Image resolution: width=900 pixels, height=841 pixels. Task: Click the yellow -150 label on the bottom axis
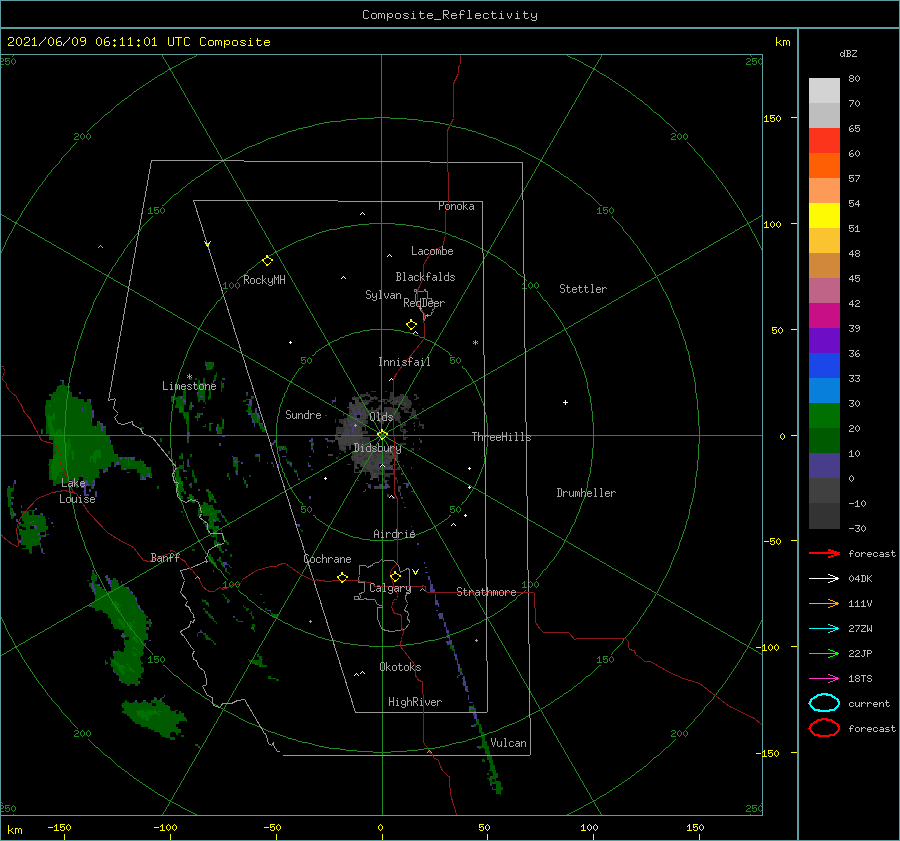click(59, 827)
